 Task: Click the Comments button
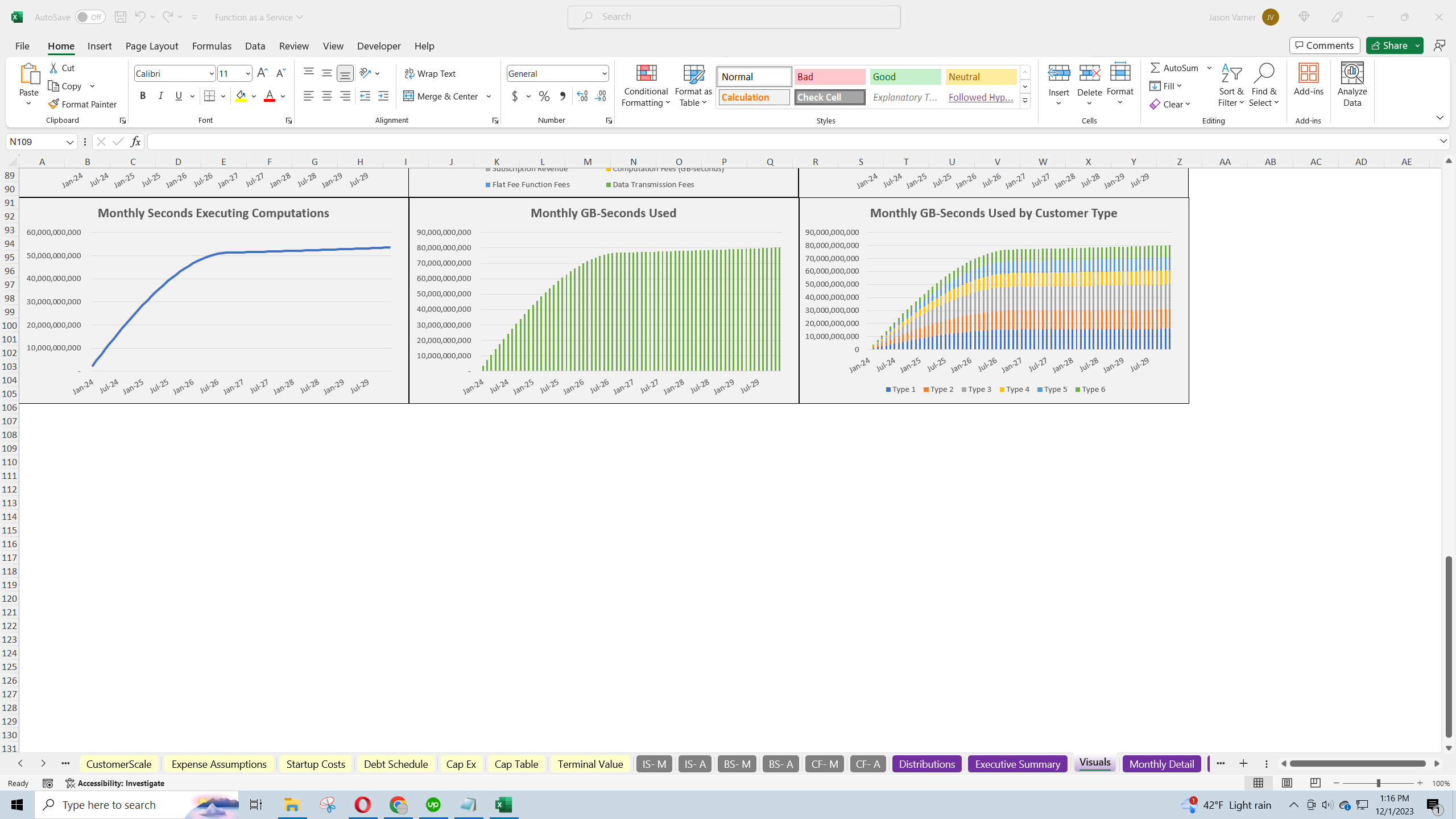click(1324, 45)
